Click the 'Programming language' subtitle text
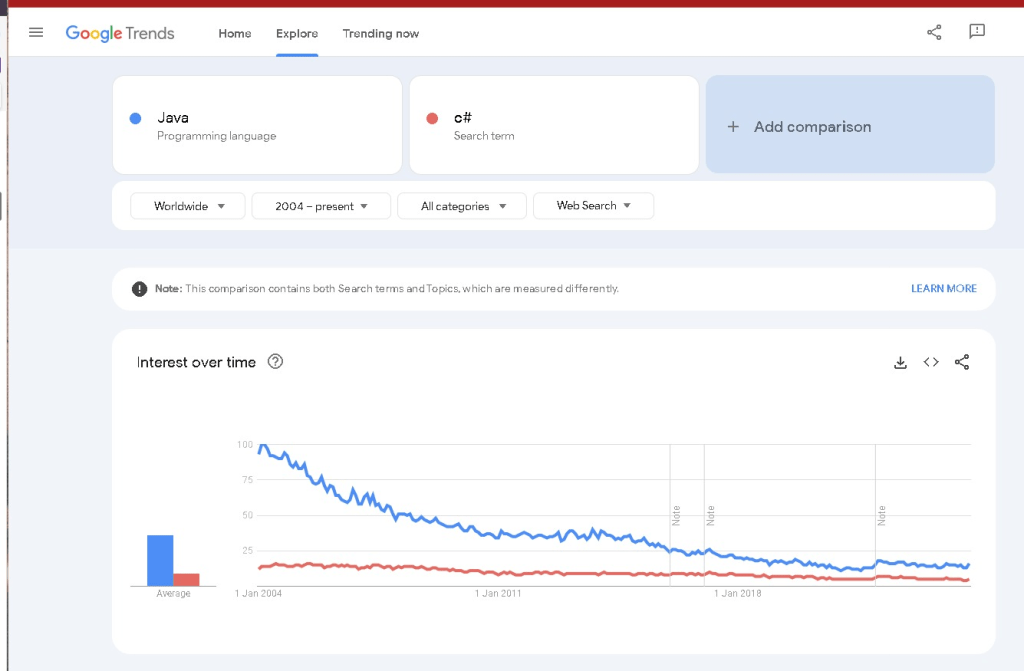This screenshot has height=671, width=1024. 216,136
